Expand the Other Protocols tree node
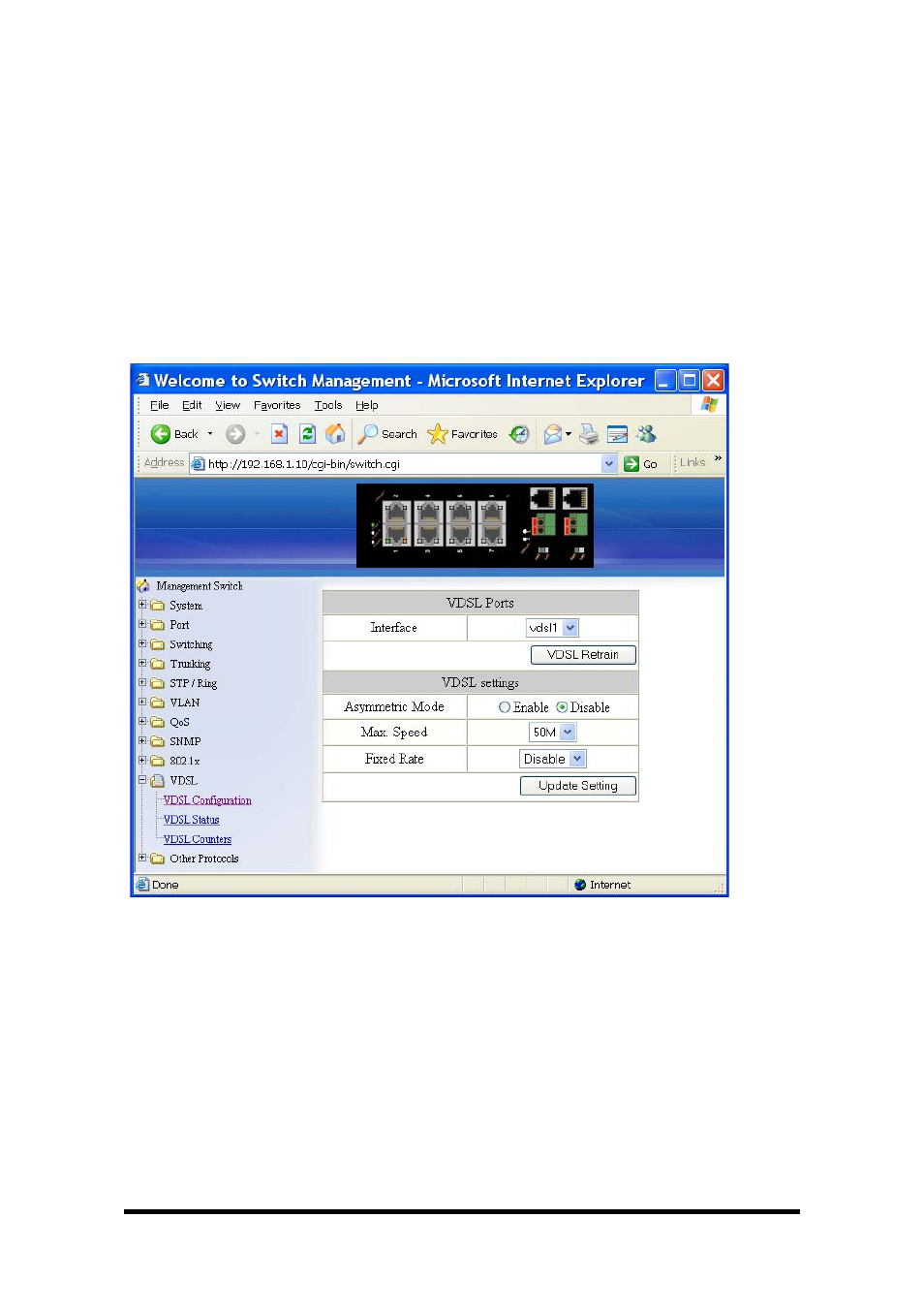The width and height of the screenshot is (924, 1312). tap(142, 858)
